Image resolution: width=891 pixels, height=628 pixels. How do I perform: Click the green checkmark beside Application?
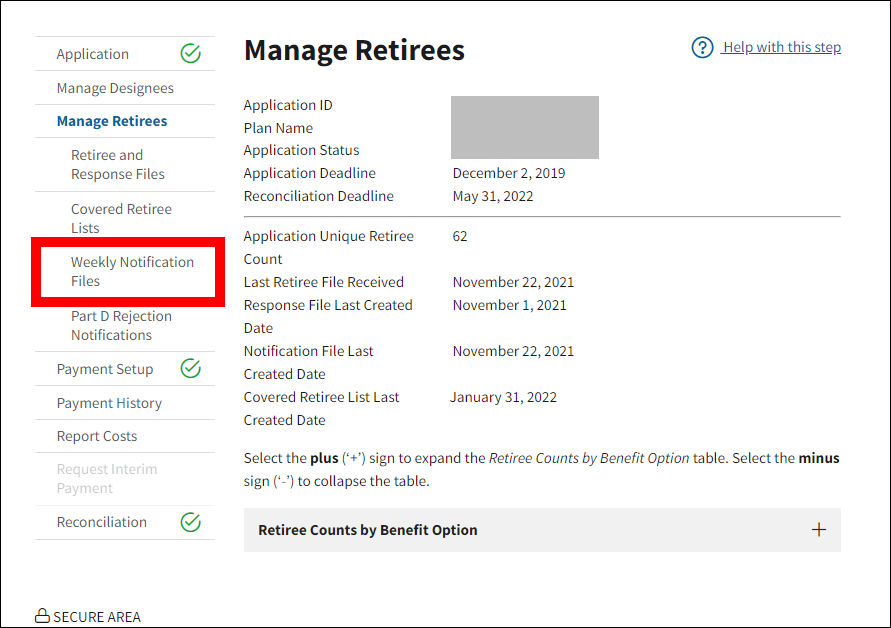[190, 54]
